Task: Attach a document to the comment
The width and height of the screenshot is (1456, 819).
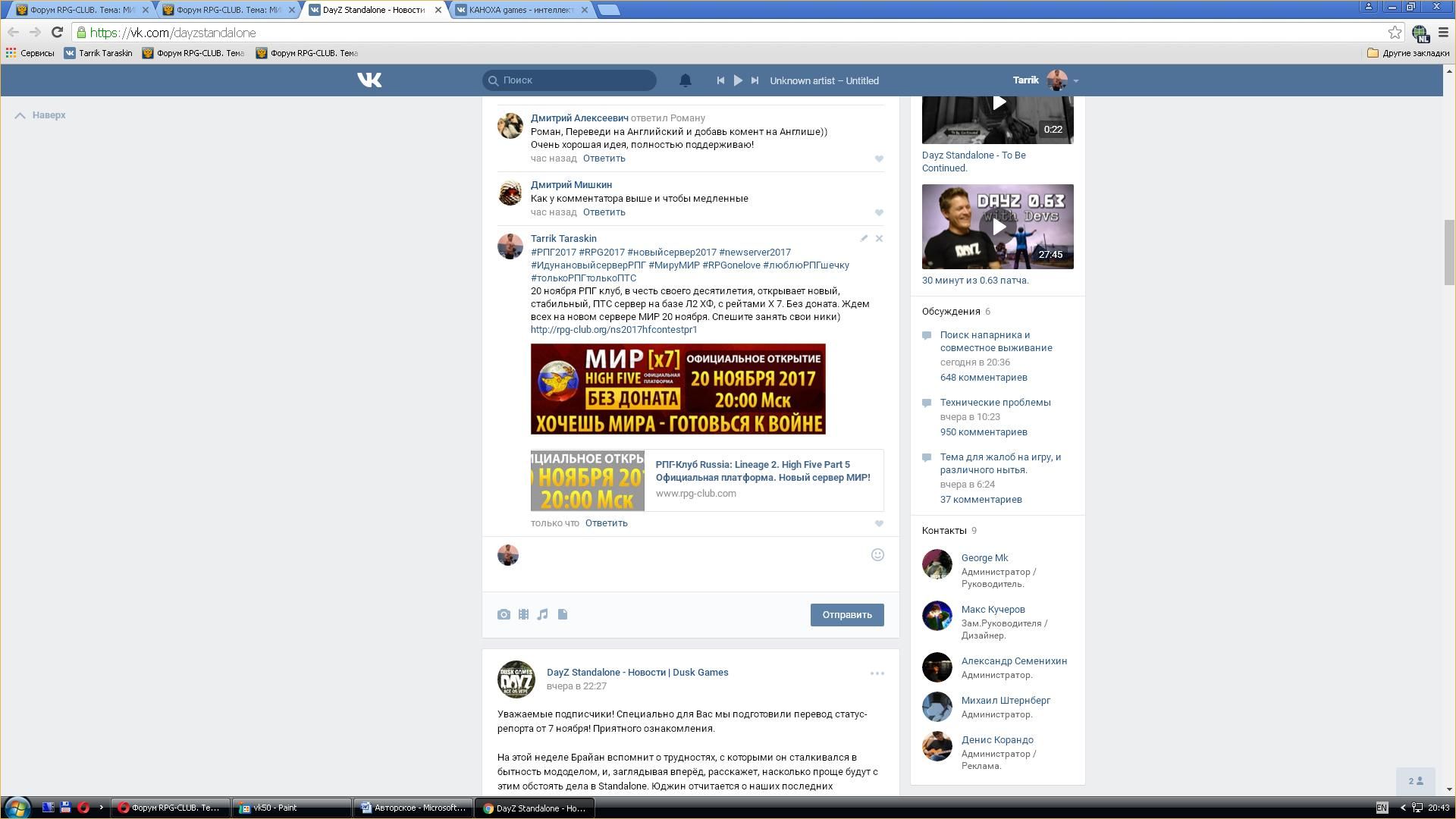Action: point(563,614)
